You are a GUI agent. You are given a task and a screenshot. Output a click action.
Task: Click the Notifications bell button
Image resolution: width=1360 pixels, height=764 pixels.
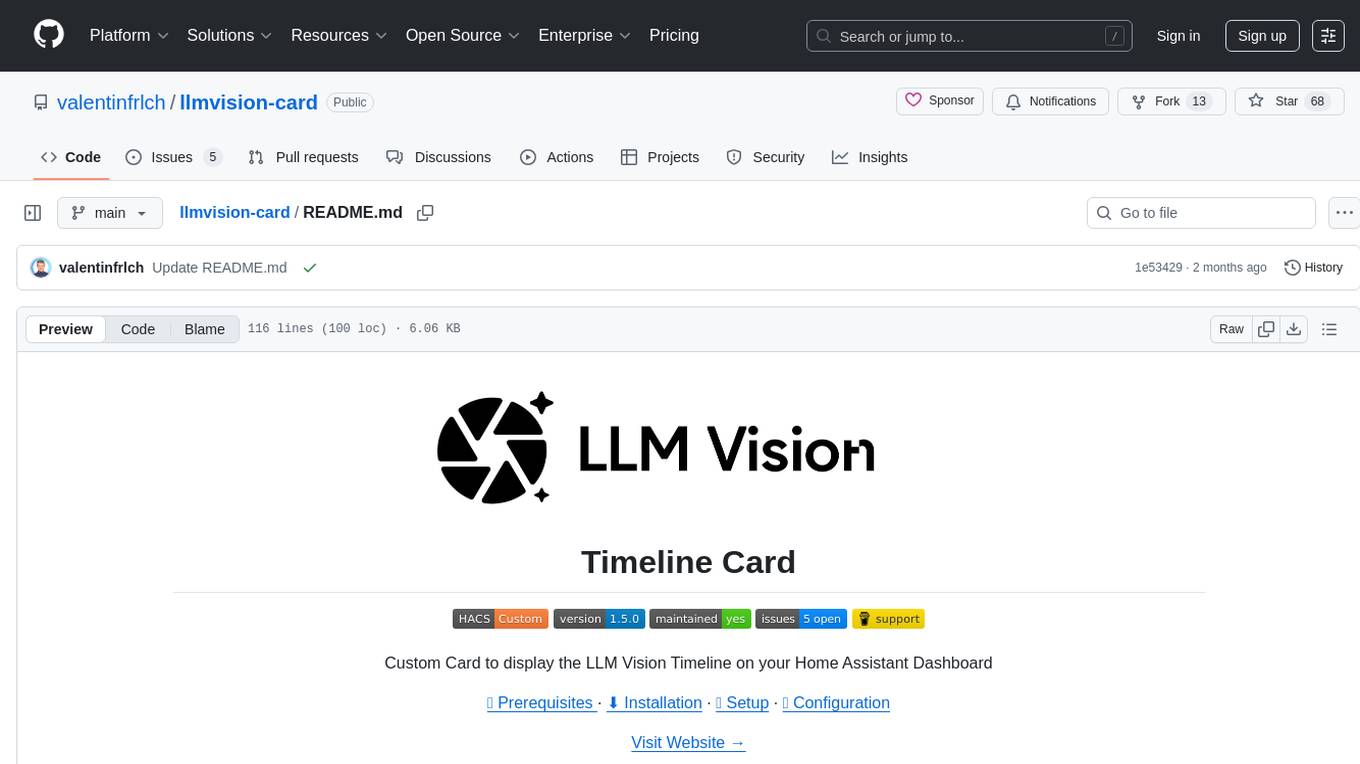tap(1051, 101)
